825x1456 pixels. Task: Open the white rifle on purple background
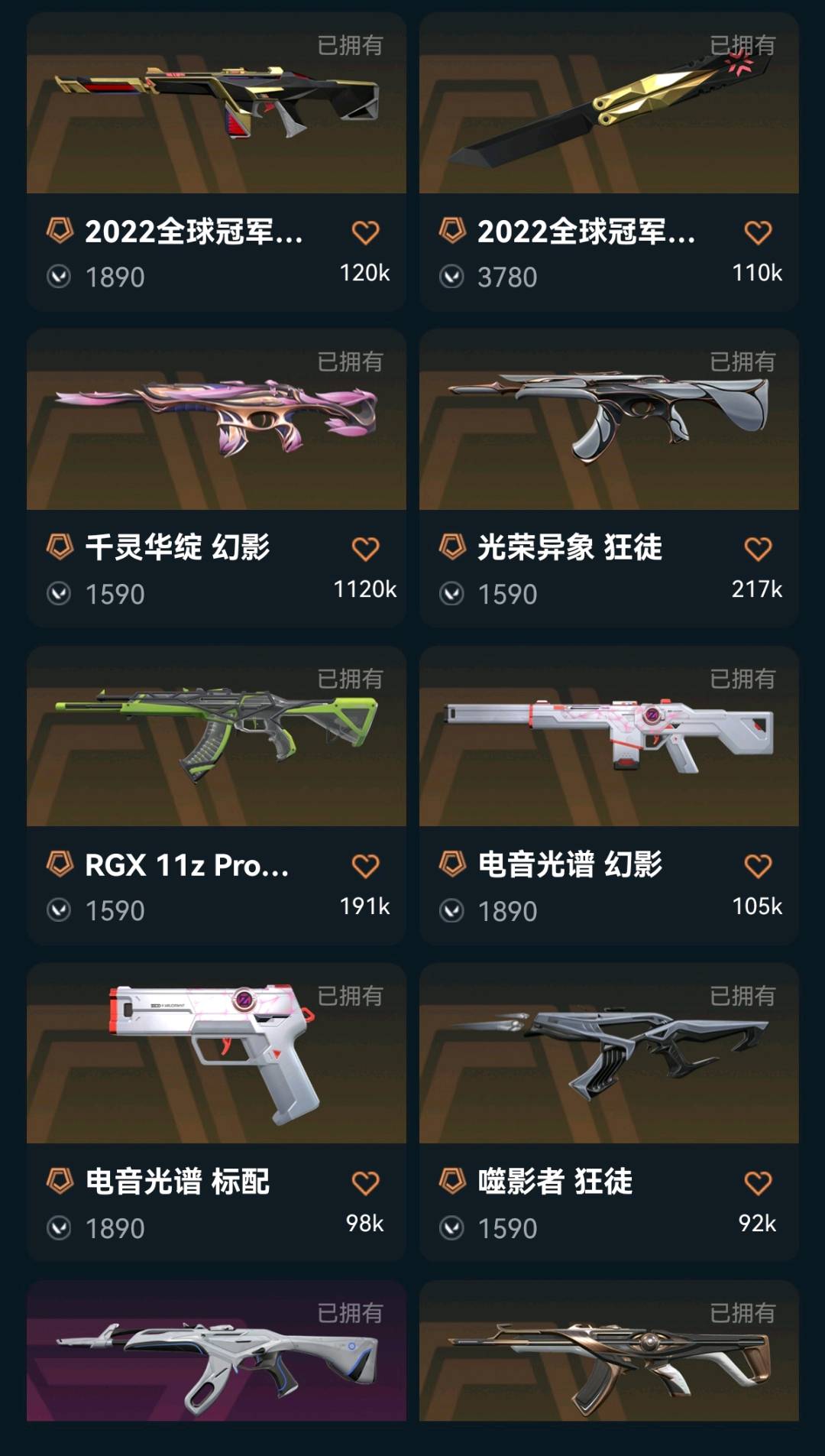[216, 1351]
